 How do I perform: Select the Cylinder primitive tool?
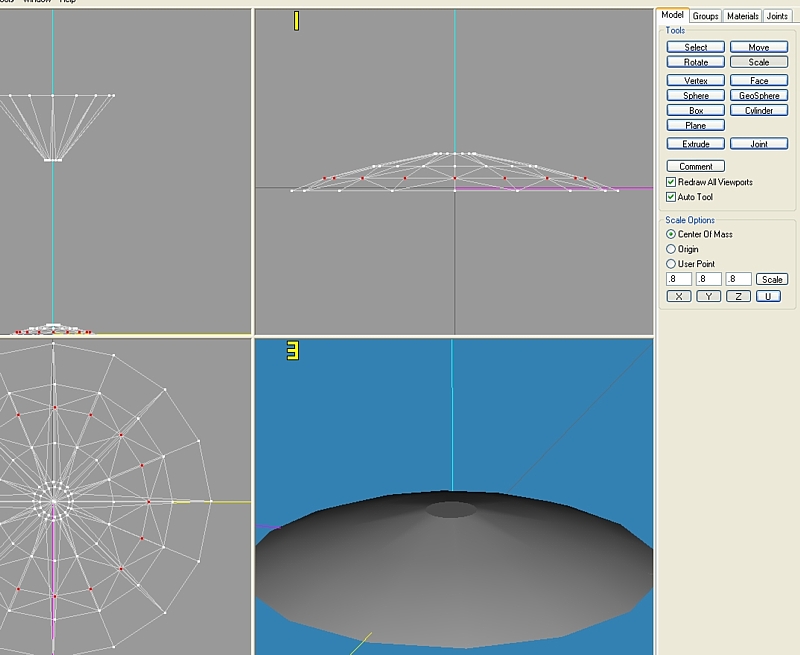pos(759,111)
